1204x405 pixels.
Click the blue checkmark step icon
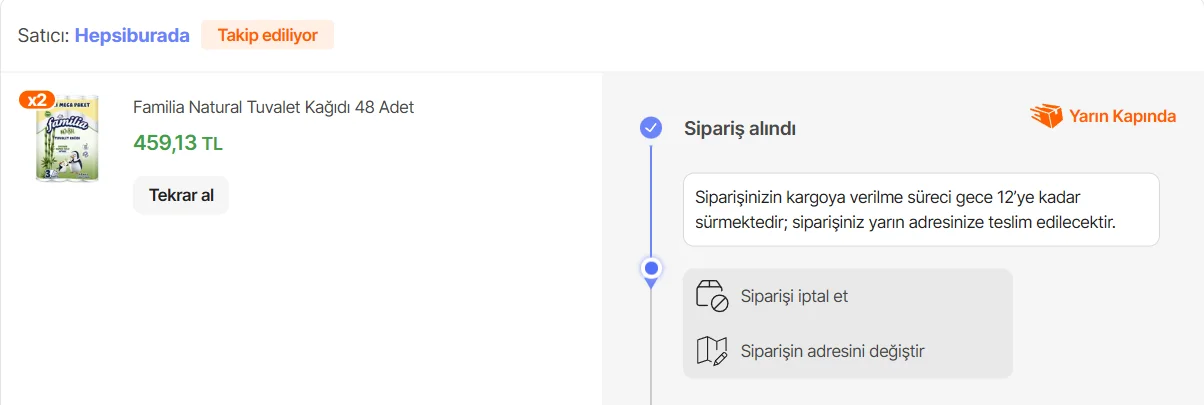pos(651,128)
